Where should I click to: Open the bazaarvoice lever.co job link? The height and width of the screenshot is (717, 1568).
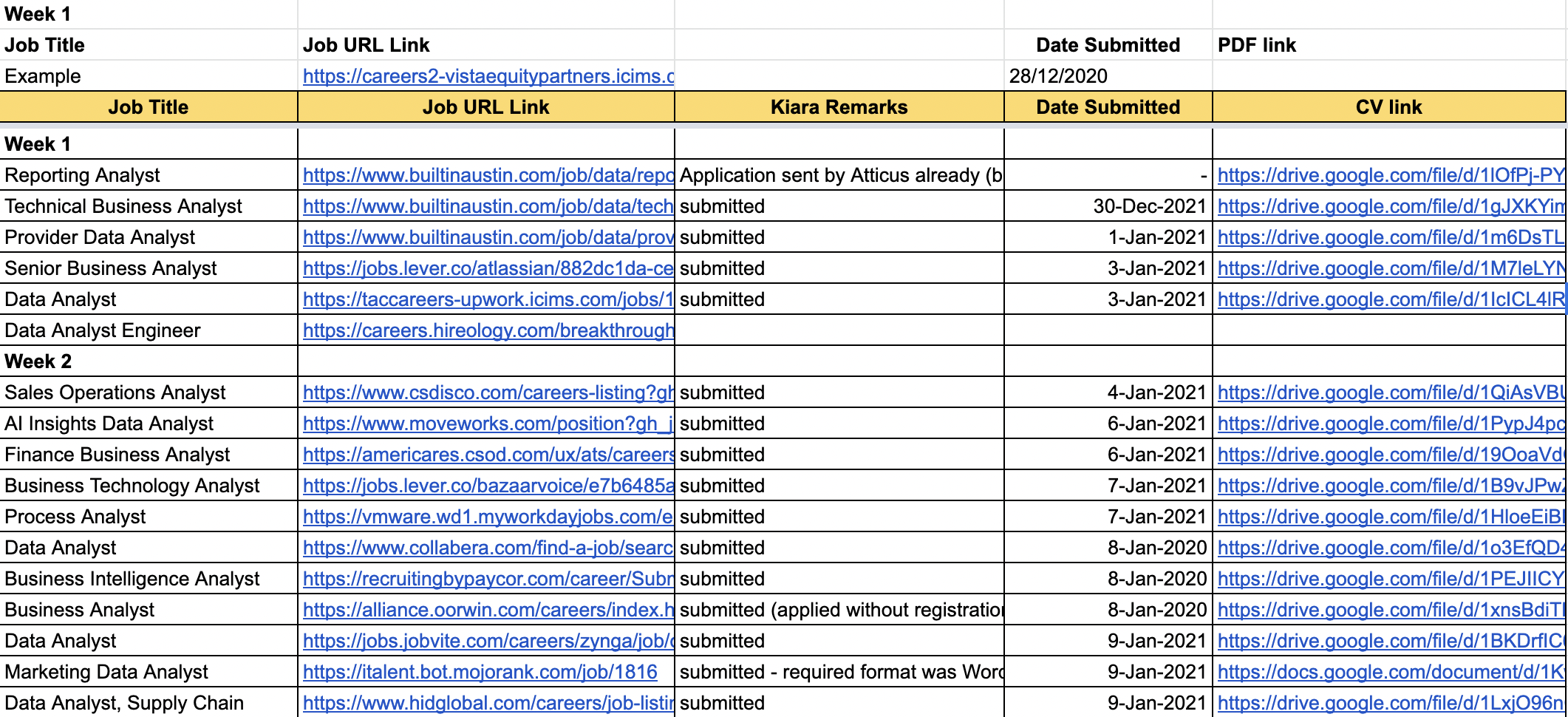tap(488, 486)
